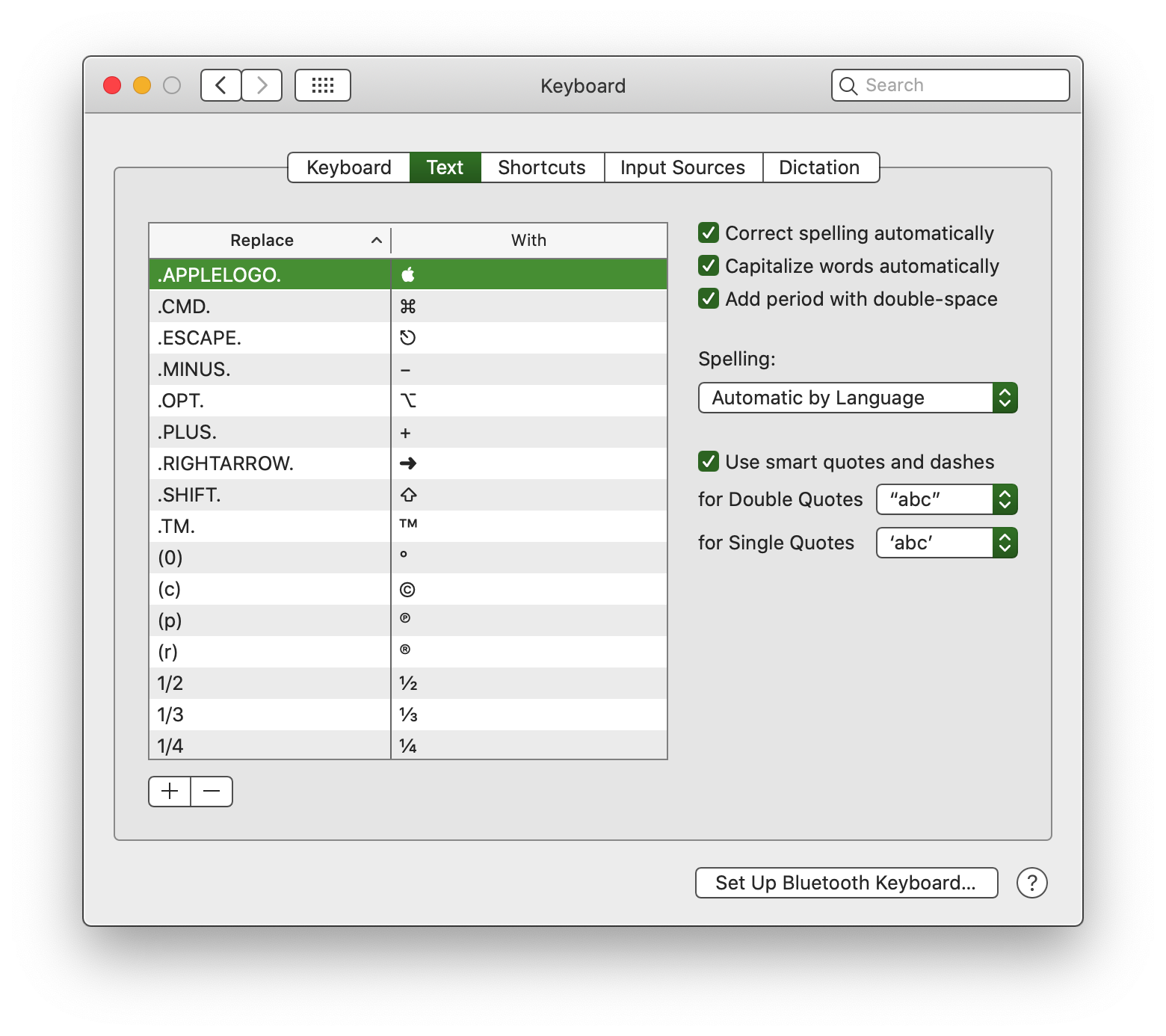Select the (r) shortcut entry
This screenshot has height=1036, width=1166.
click(x=270, y=652)
